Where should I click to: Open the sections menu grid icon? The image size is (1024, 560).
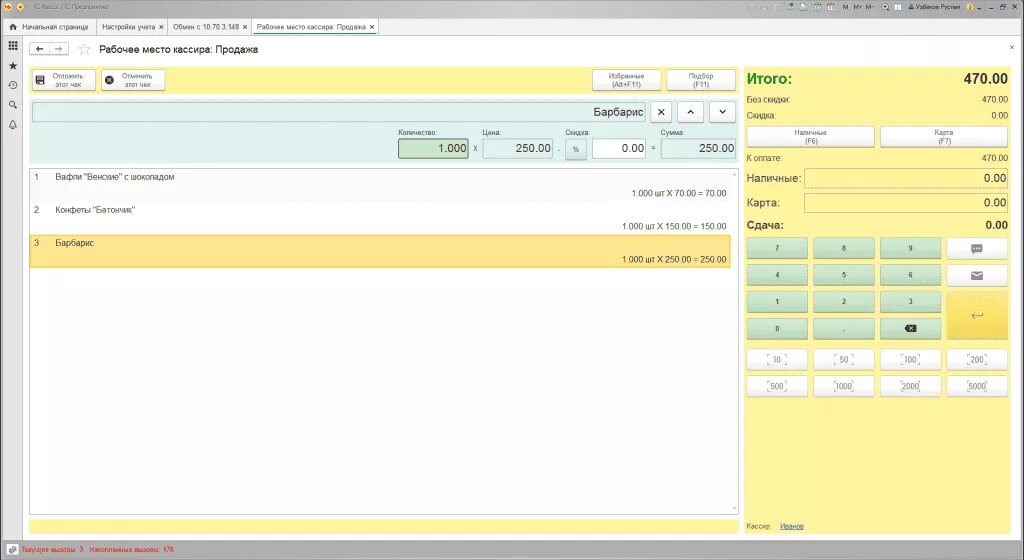click(12, 46)
